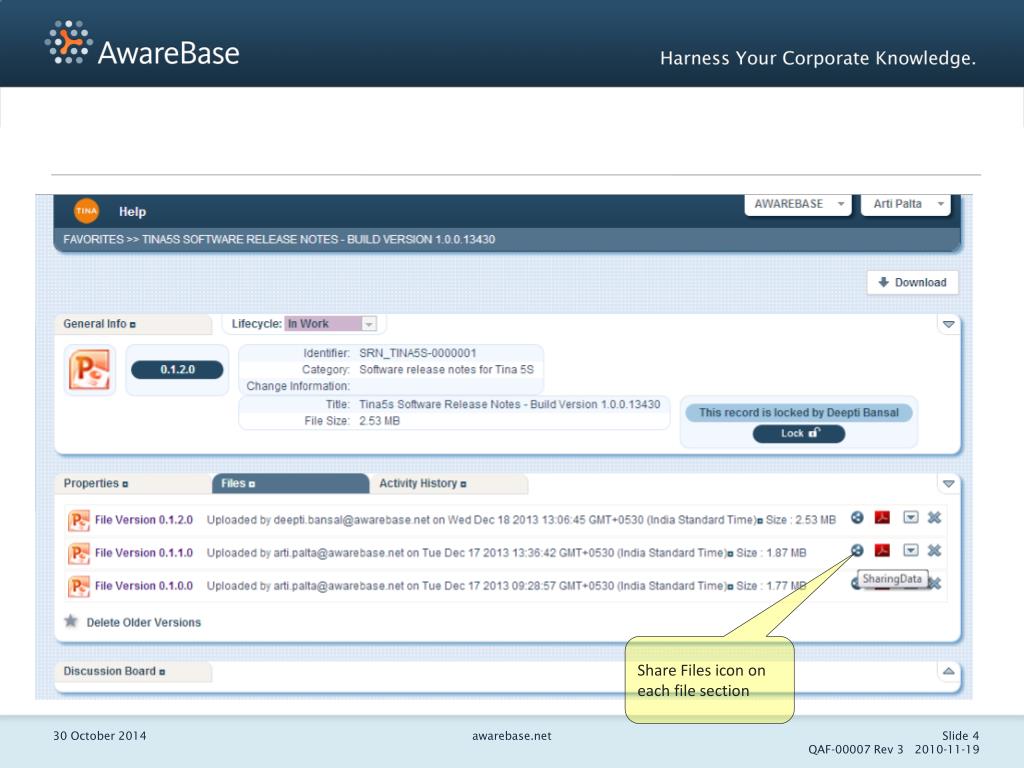Click PowerPoint icon of File Version 0.1.2.0
Screen dimensions: 1024x768
point(78,520)
